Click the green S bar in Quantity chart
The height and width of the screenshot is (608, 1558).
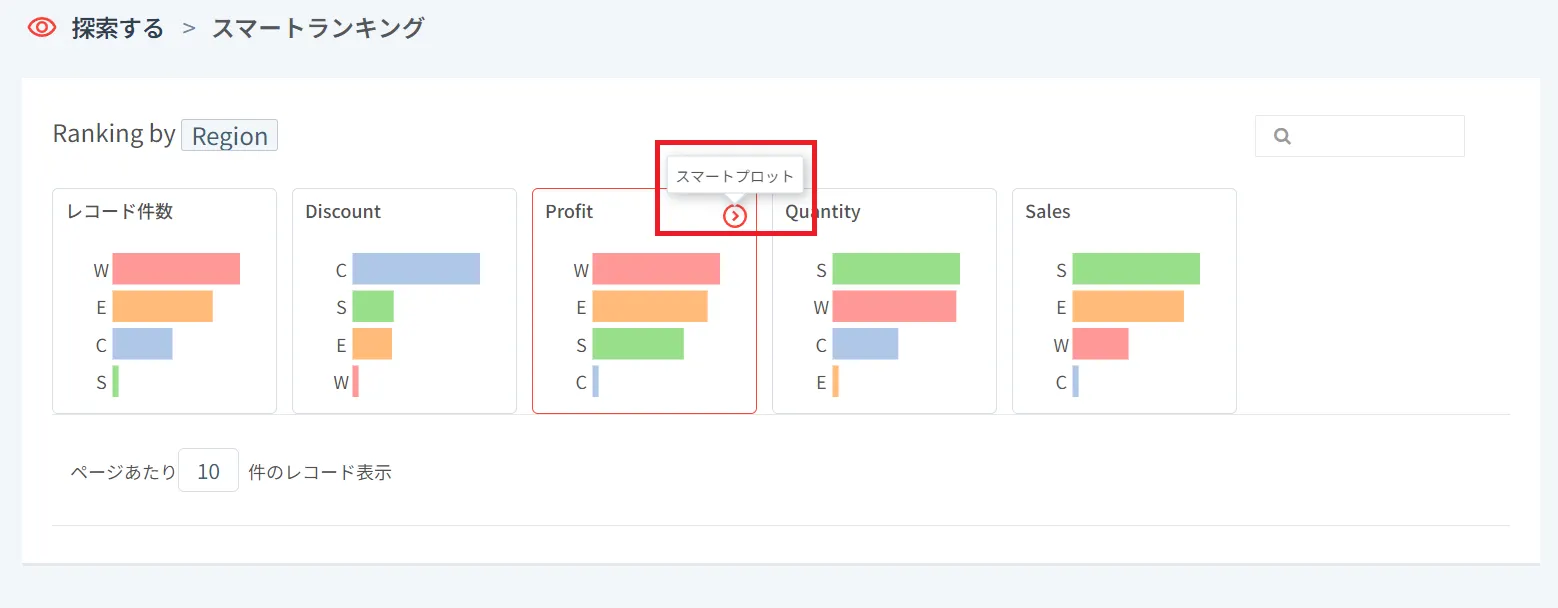pos(896,269)
